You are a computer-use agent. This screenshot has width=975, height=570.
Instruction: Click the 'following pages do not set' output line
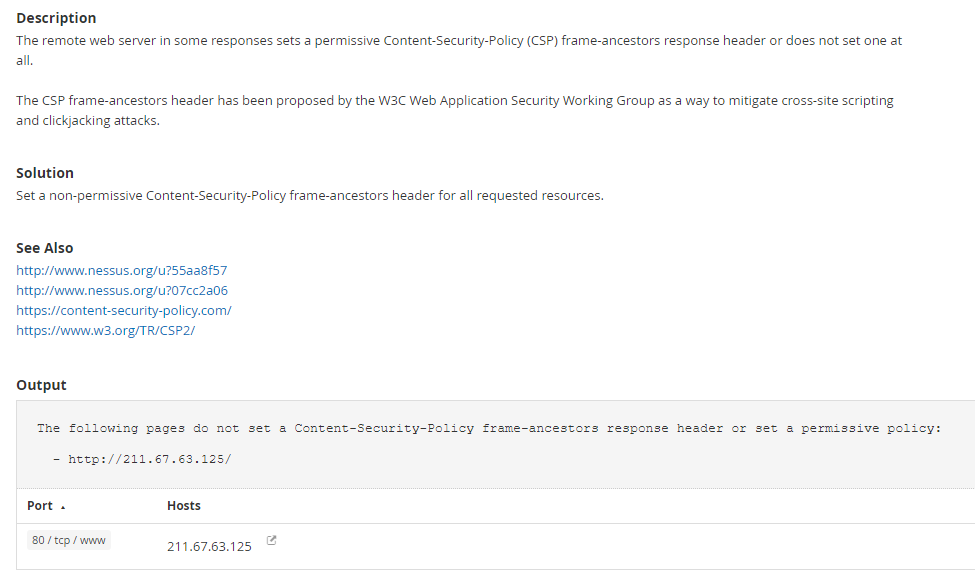489,428
